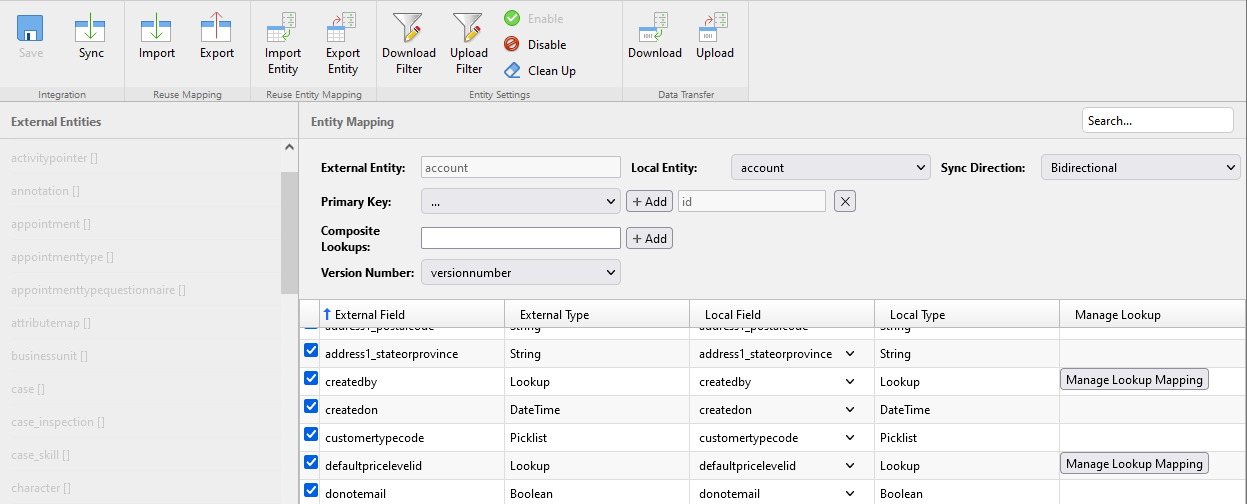This screenshot has height=504, width=1247.
Task: Toggle the customertypecode row checkbox
Action: pyautogui.click(x=311, y=436)
